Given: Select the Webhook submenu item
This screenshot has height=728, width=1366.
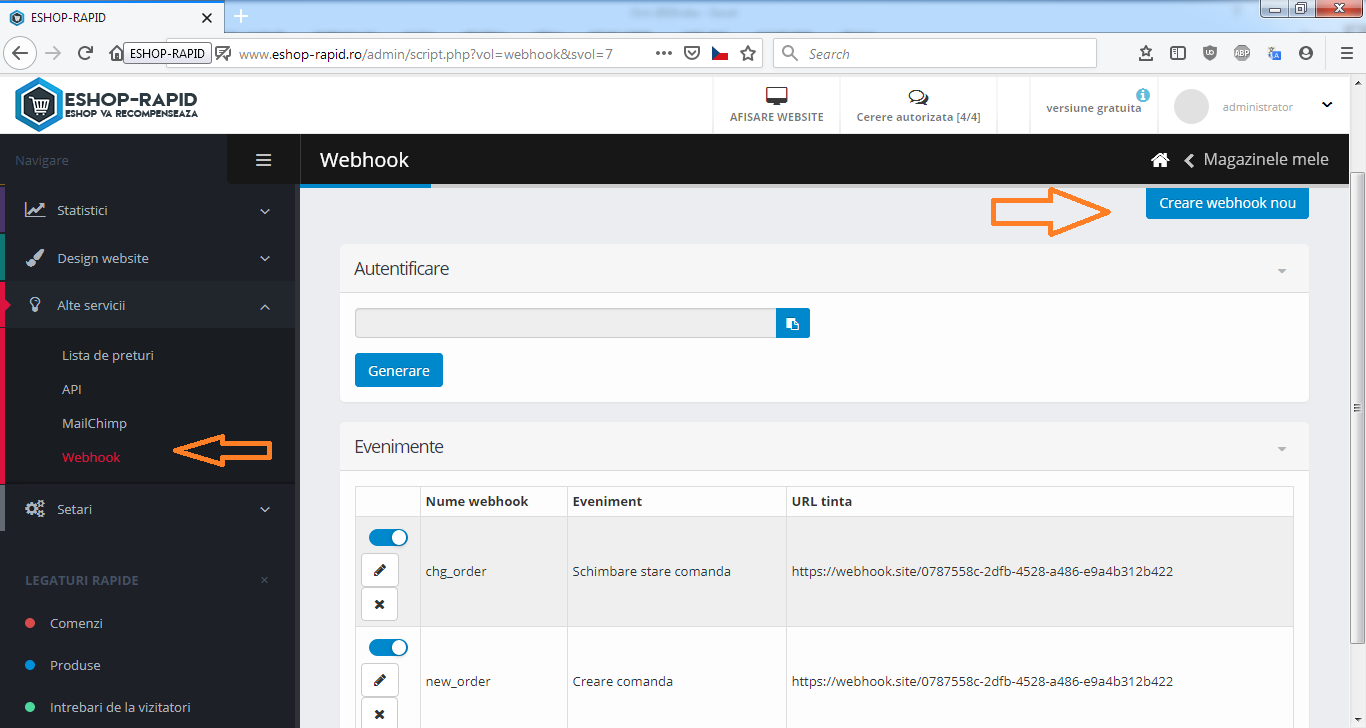Looking at the screenshot, I should [x=91, y=457].
